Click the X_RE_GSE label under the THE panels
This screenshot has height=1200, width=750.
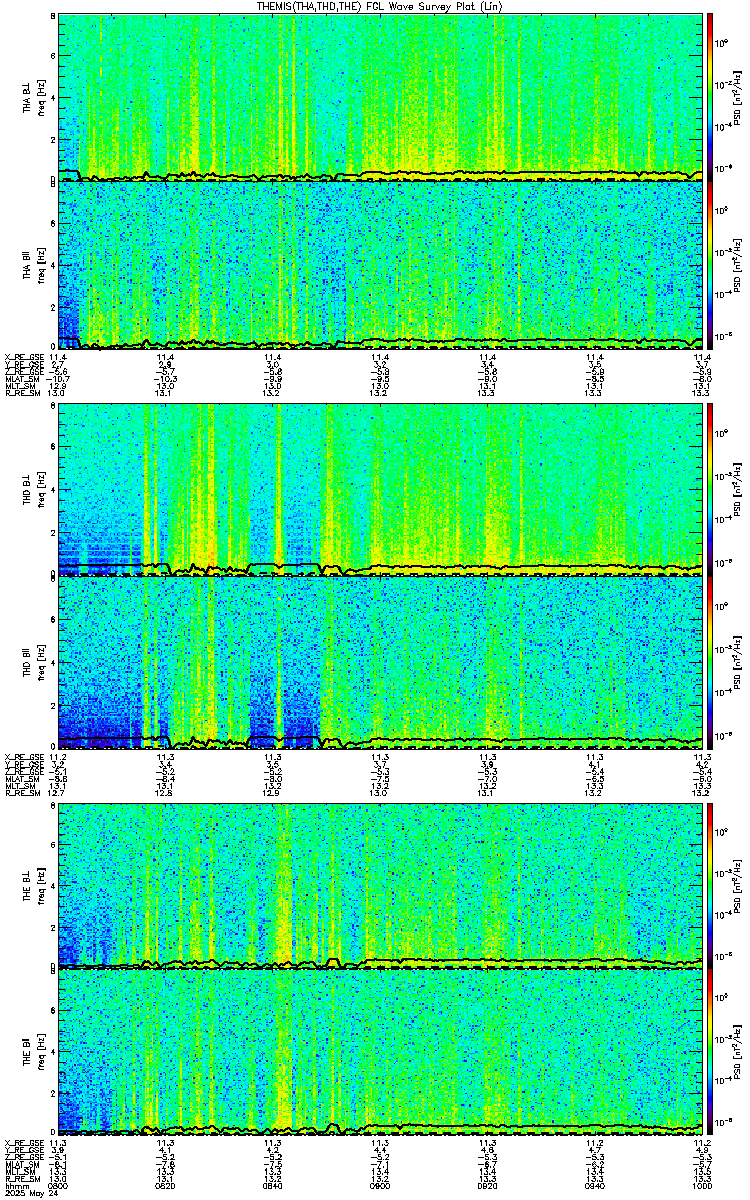tap(24, 1141)
